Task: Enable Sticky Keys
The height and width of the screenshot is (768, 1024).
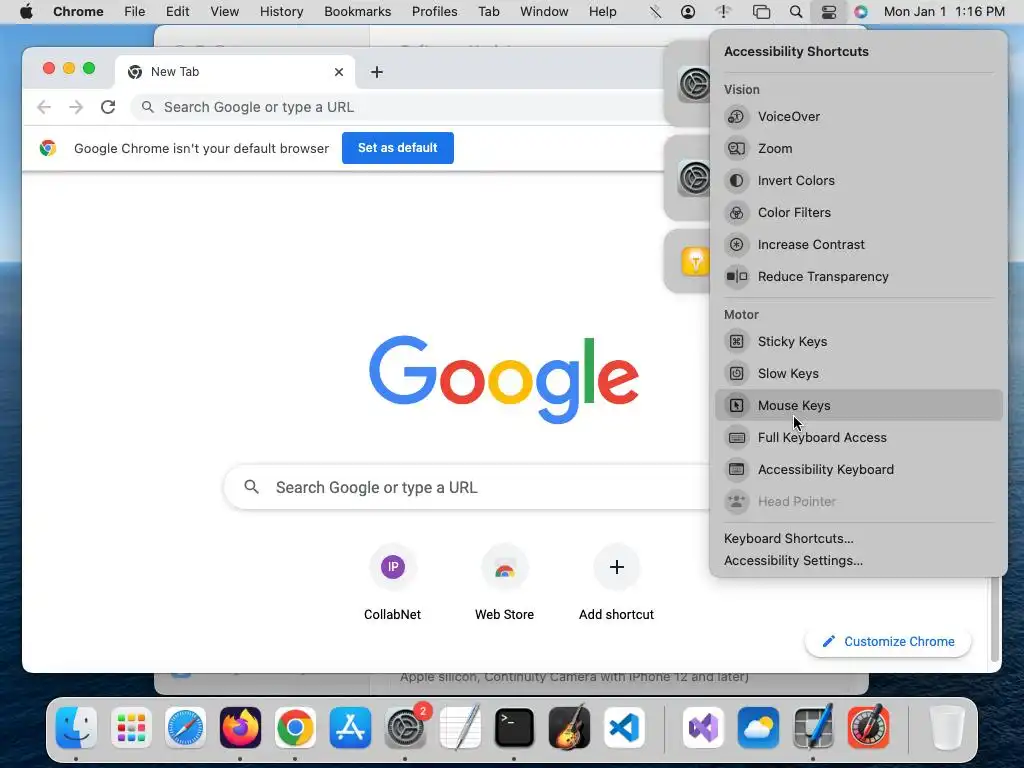Action: [859, 341]
